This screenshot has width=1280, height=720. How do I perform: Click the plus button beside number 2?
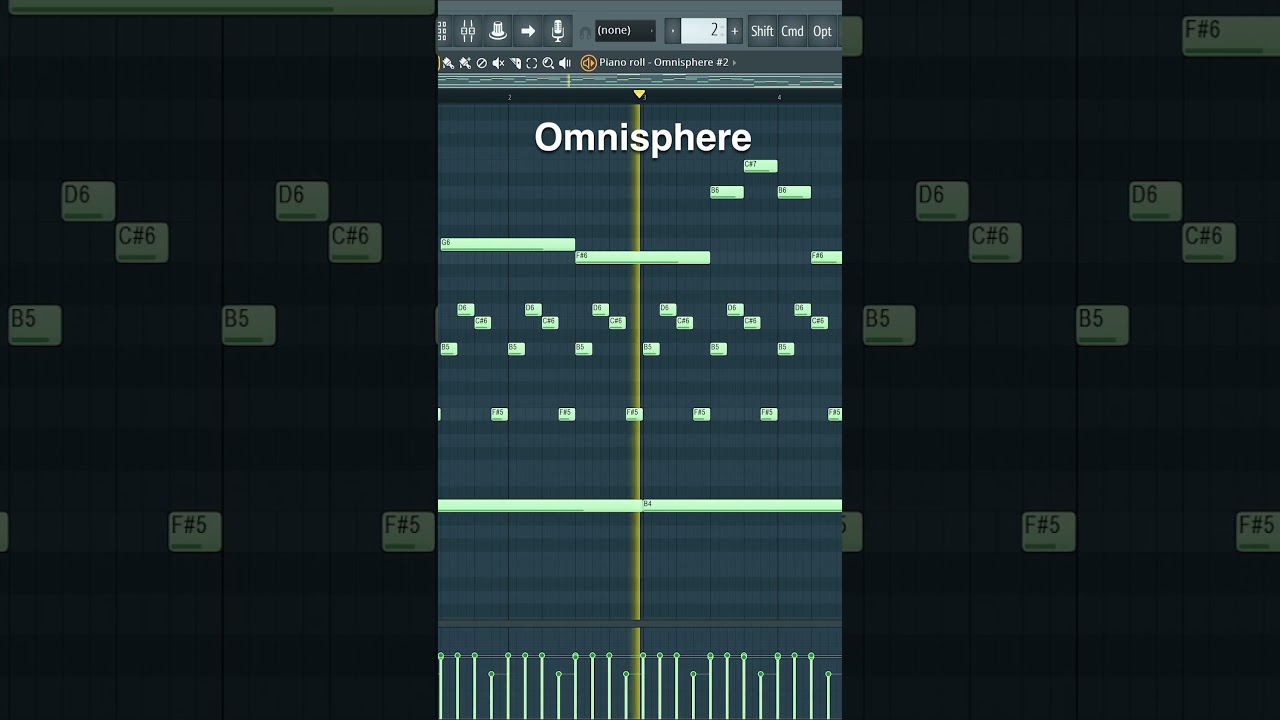pyautogui.click(x=735, y=31)
